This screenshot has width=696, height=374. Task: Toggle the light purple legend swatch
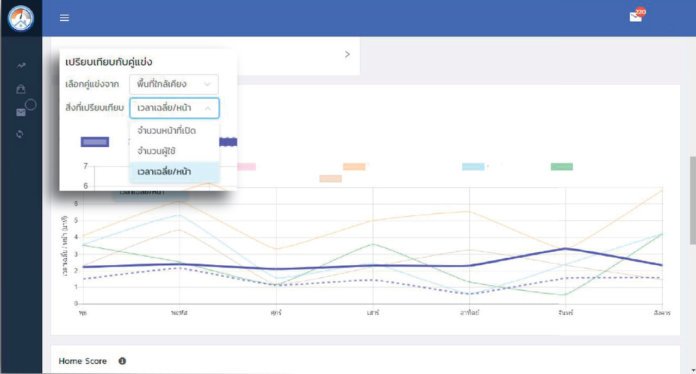[95, 142]
